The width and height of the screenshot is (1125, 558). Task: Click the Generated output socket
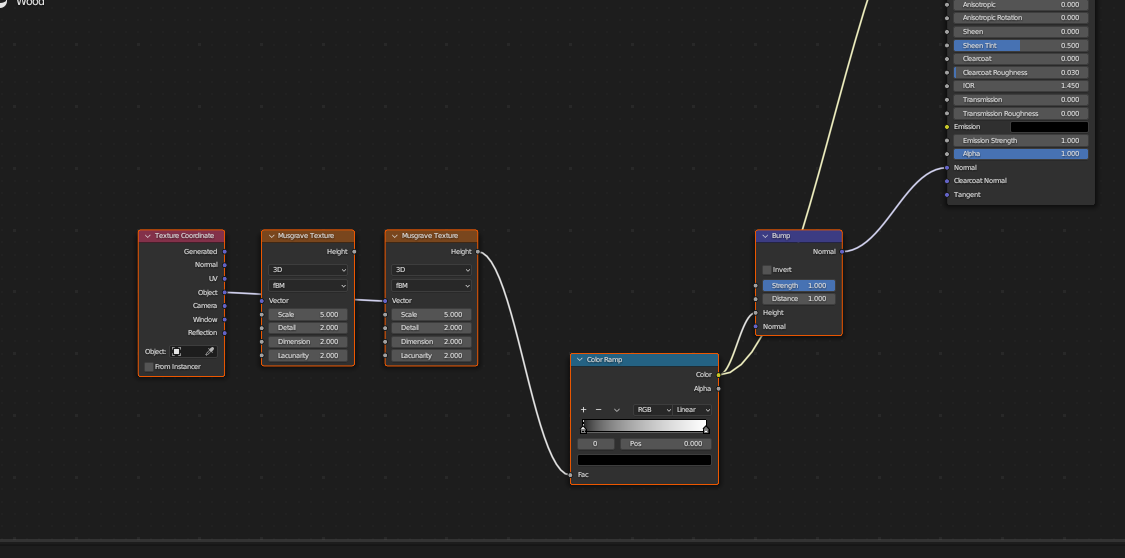225,252
